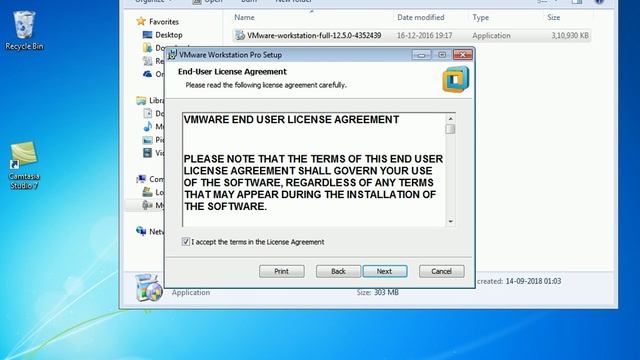Click the license text scrollbar up arrow
640x360 pixels.
coord(451,118)
